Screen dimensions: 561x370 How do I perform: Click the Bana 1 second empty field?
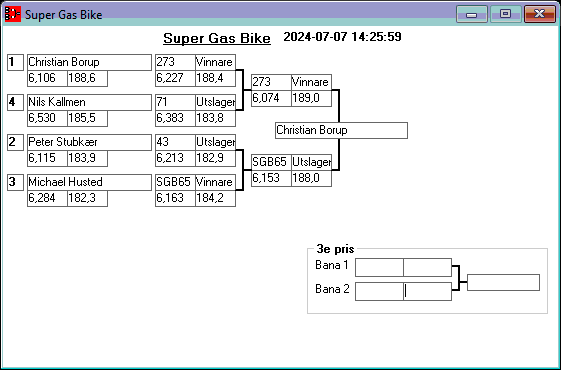coord(427,267)
